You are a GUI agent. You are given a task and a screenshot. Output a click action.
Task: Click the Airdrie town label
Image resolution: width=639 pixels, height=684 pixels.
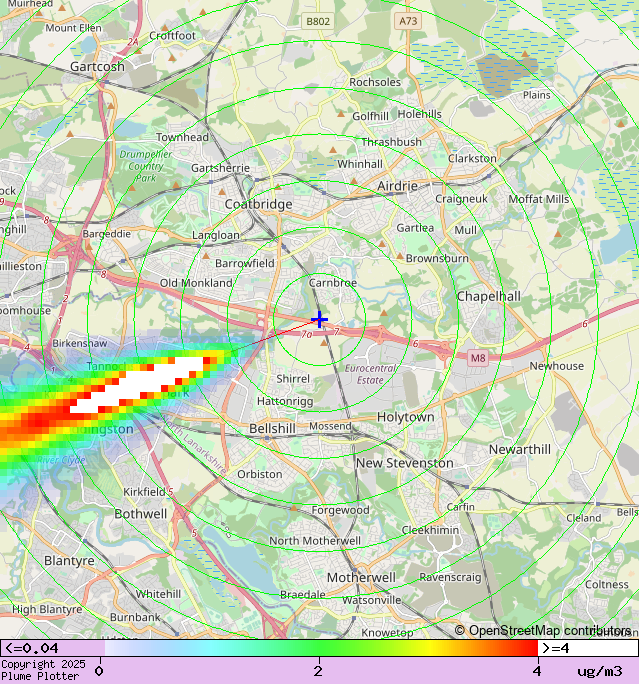(x=397, y=186)
